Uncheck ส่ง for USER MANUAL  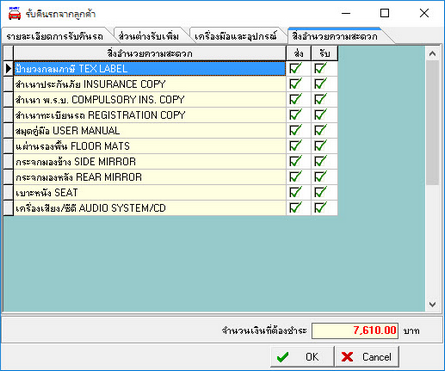[x=295, y=130]
